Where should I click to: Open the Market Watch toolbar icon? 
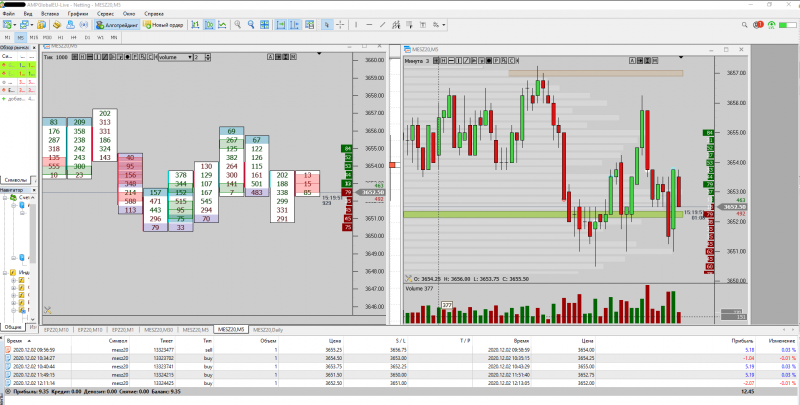41,24
